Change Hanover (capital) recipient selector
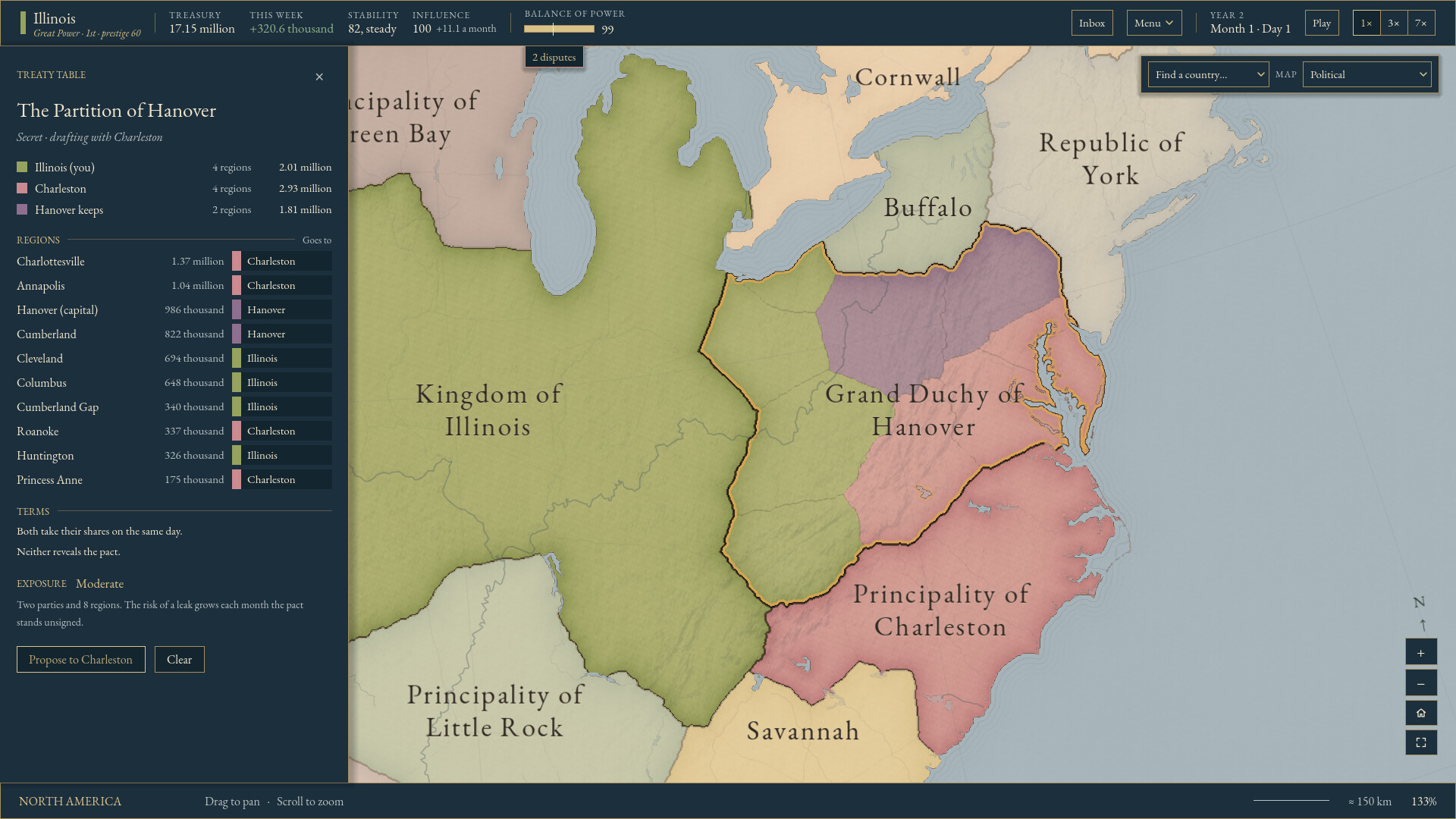This screenshot has width=1456, height=819. point(282,309)
